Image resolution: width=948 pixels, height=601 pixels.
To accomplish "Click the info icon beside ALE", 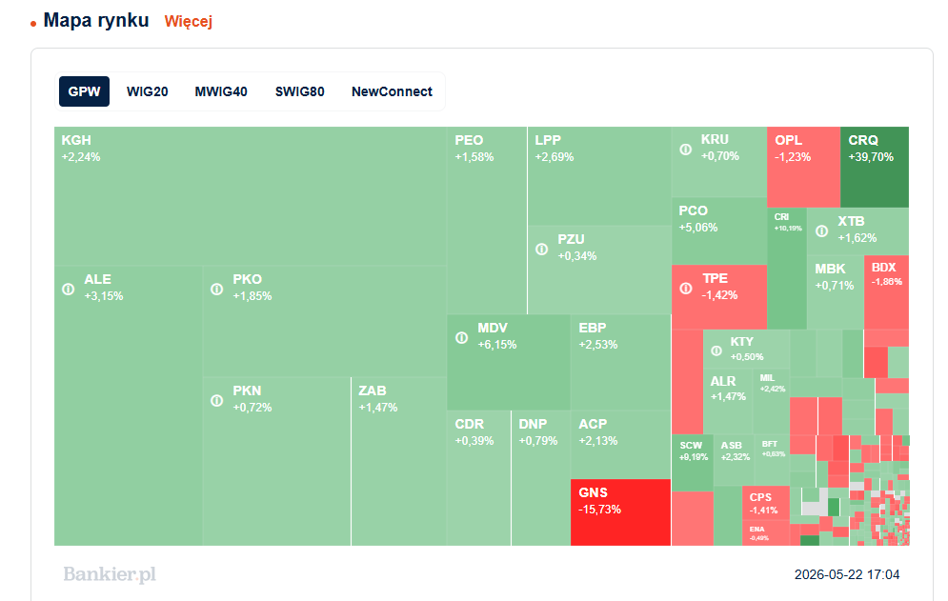I will [x=68, y=289].
